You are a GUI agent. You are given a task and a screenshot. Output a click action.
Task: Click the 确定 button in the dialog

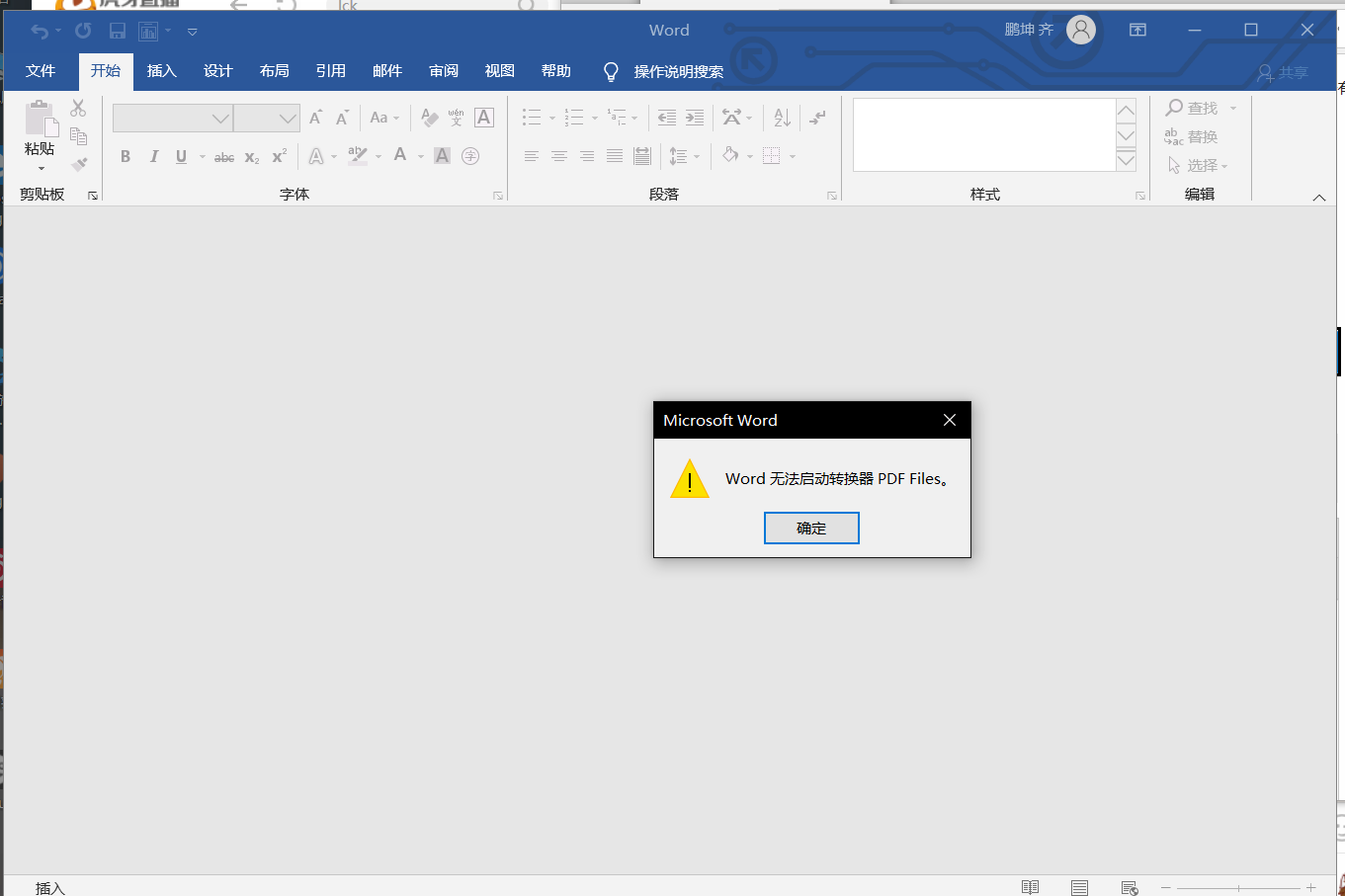pos(811,528)
